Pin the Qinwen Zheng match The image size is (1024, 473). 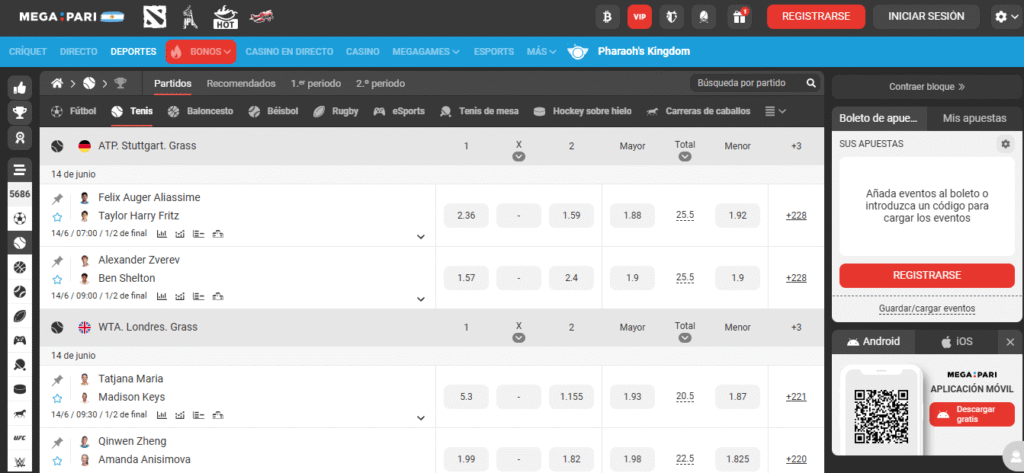[x=57, y=442]
